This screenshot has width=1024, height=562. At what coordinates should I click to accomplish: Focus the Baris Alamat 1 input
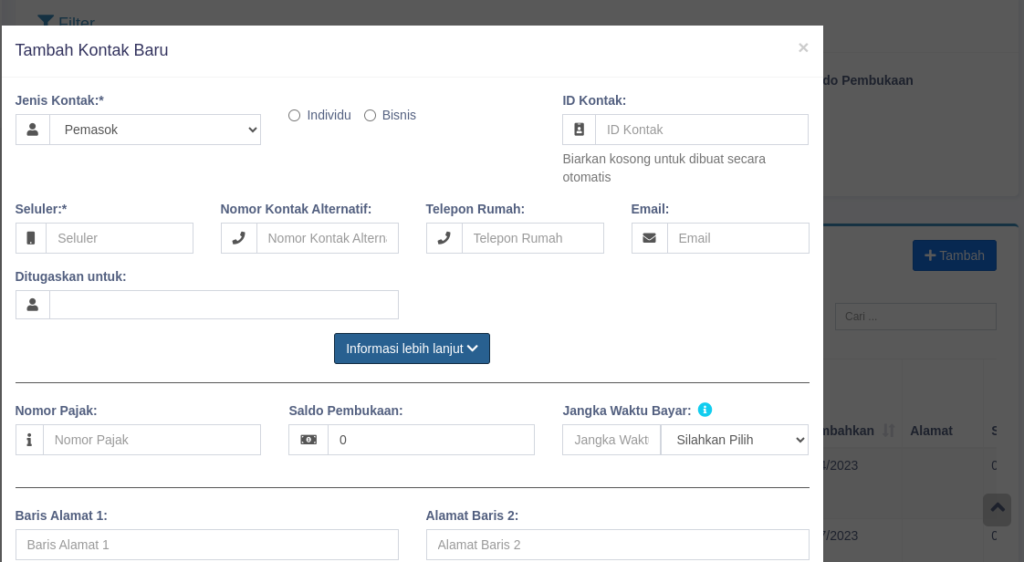207,545
